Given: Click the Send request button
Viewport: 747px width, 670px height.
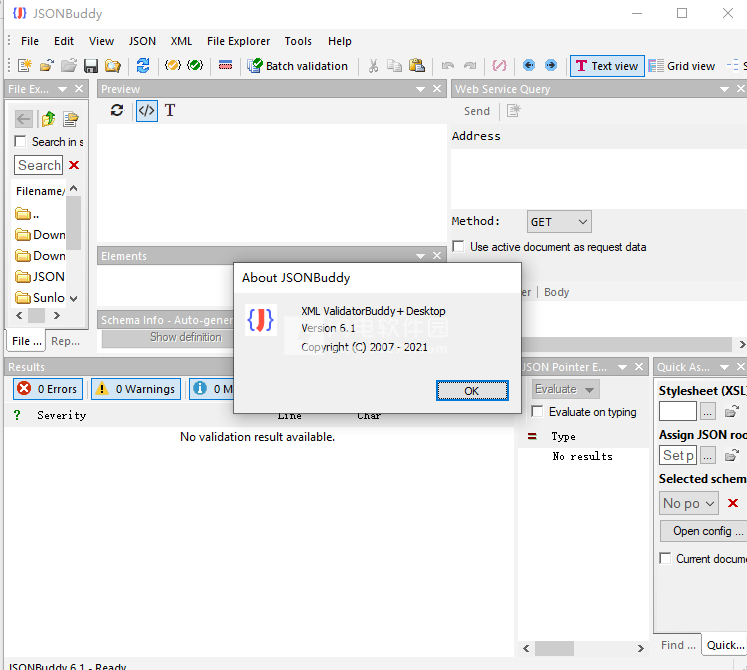Looking at the screenshot, I should [477, 111].
